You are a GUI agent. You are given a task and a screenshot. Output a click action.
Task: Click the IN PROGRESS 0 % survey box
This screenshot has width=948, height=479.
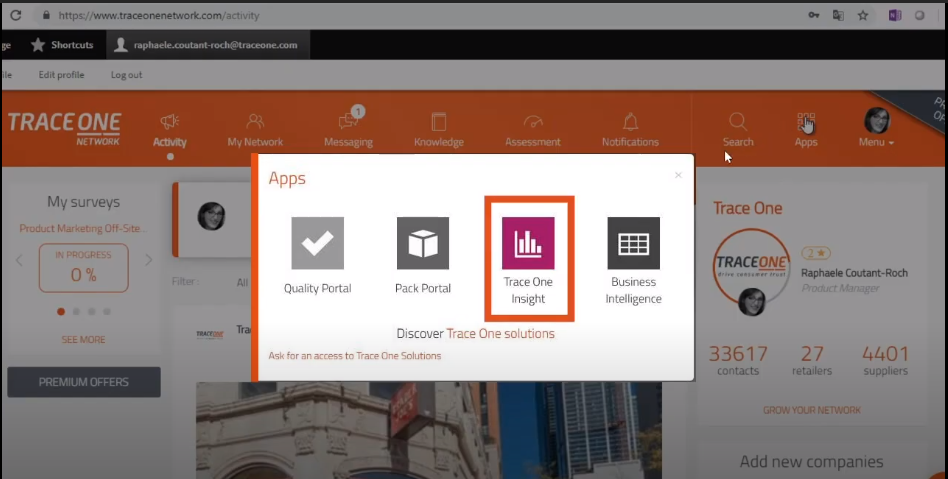pos(83,268)
